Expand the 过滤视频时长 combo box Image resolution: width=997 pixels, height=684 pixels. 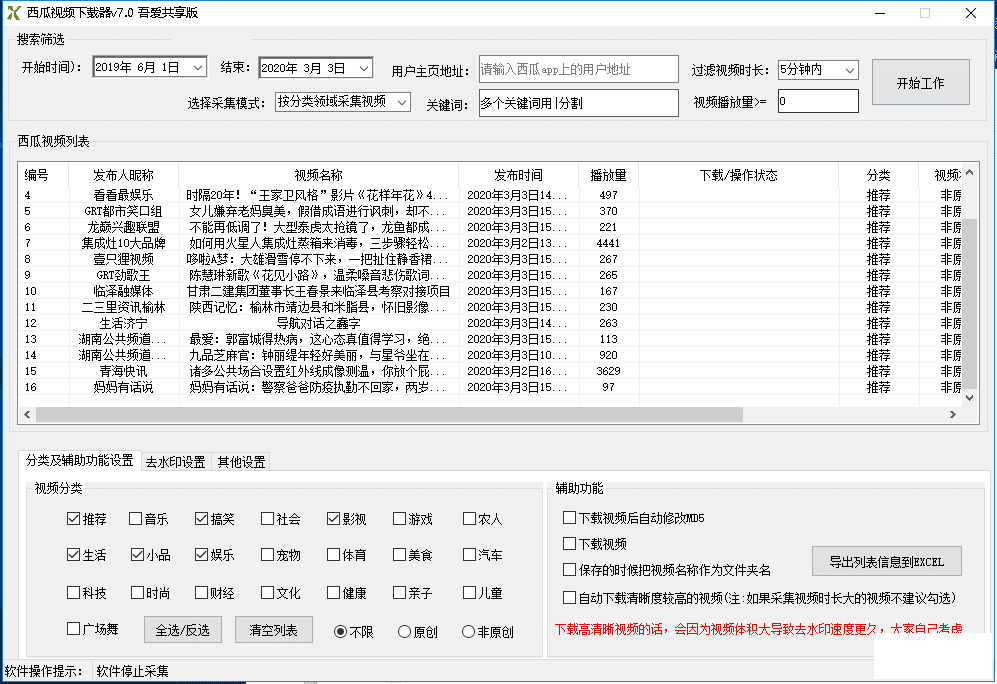(849, 70)
